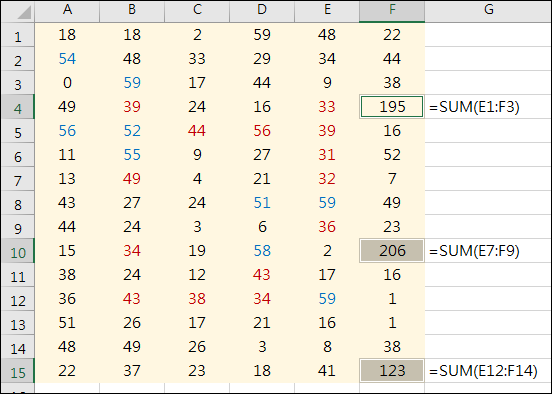Select column C header
552x394 pixels.
click(x=197, y=11)
